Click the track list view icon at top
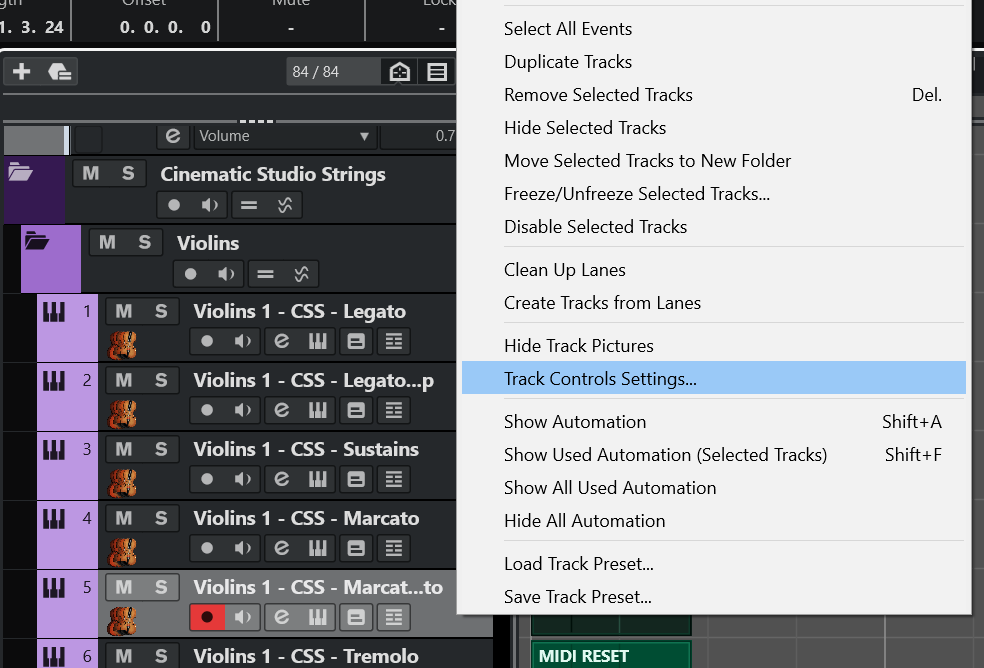The width and height of the screenshot is (984, 668). click(437, 72)
